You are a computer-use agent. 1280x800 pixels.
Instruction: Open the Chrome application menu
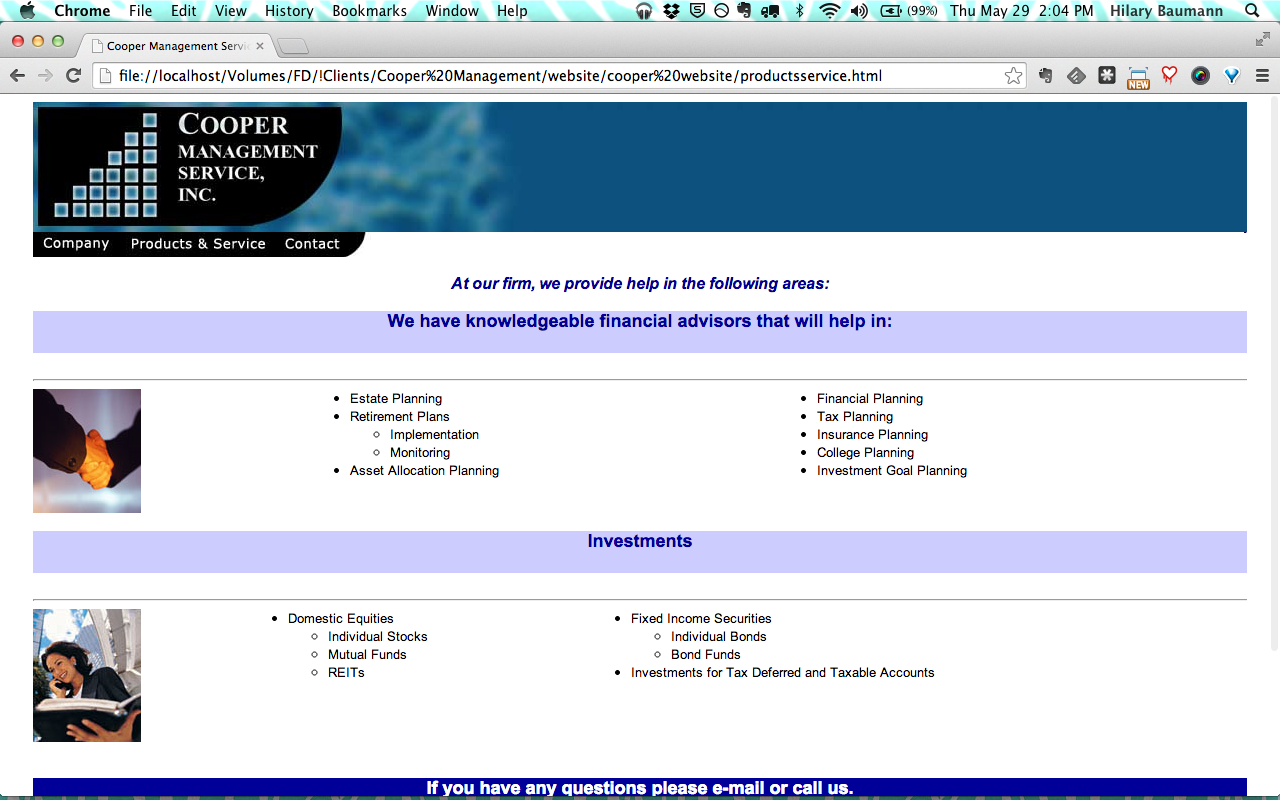pos(82,11)
